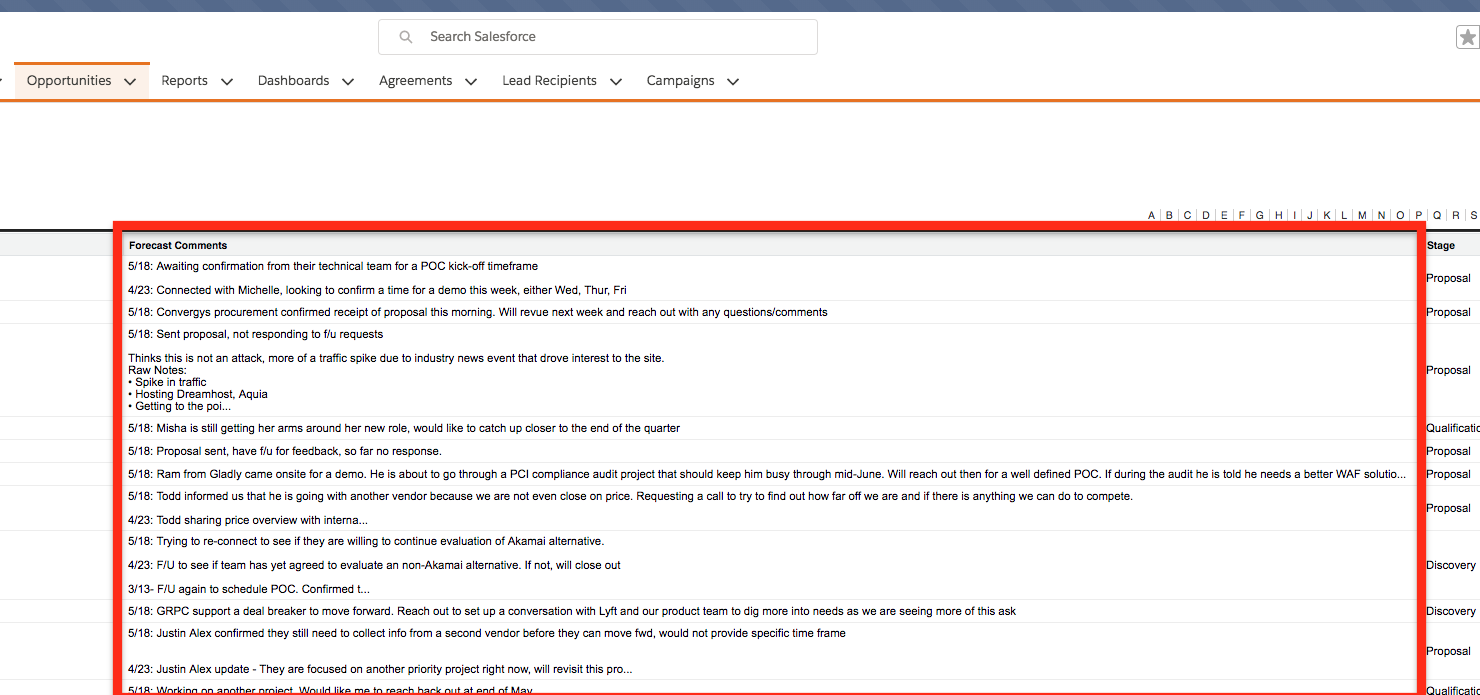Click the GRPC support deal breaker comment
The height and width of the screenshot is (695, 1480).
(572, 611)
